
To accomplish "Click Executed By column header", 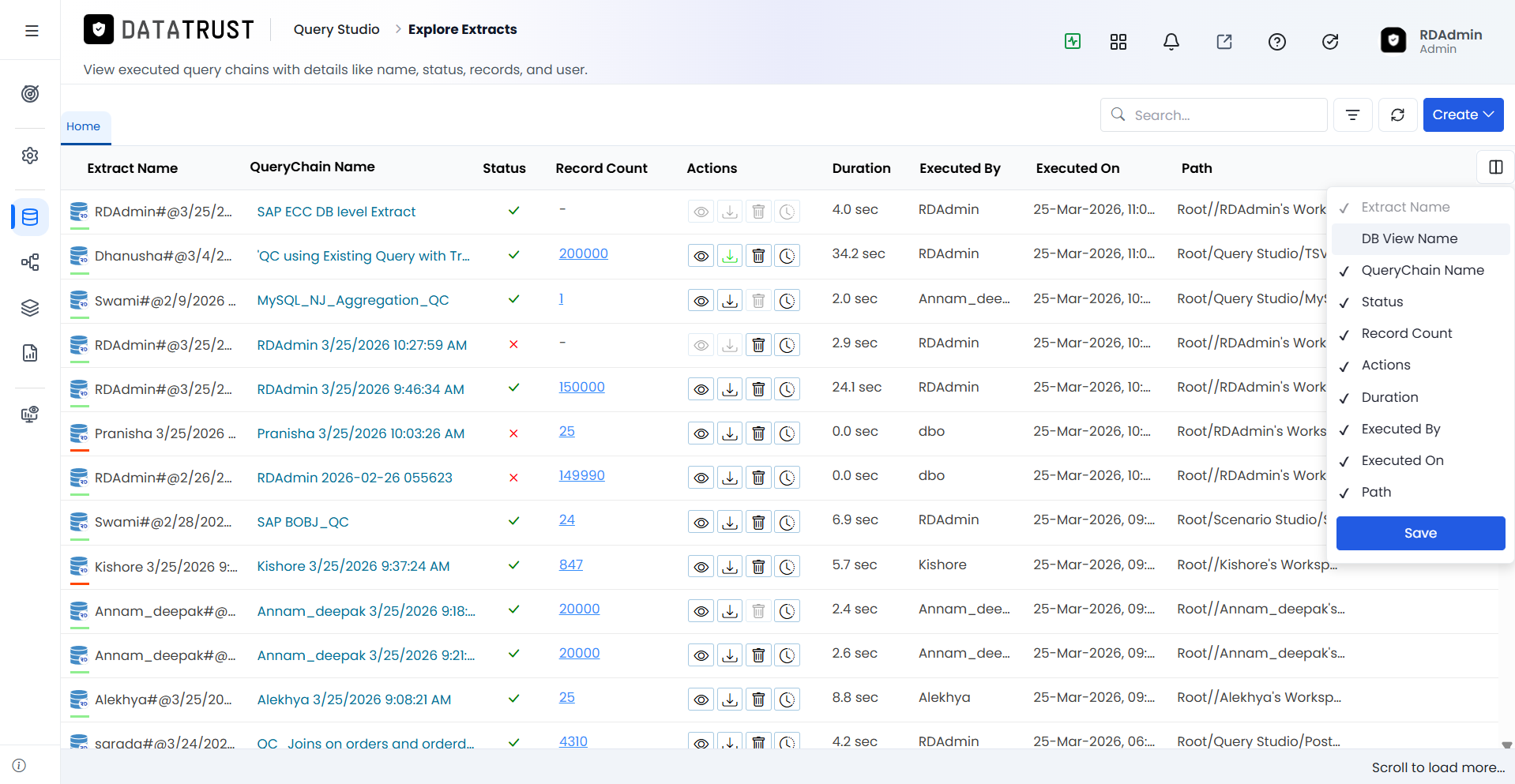I will tap(960, 168).
